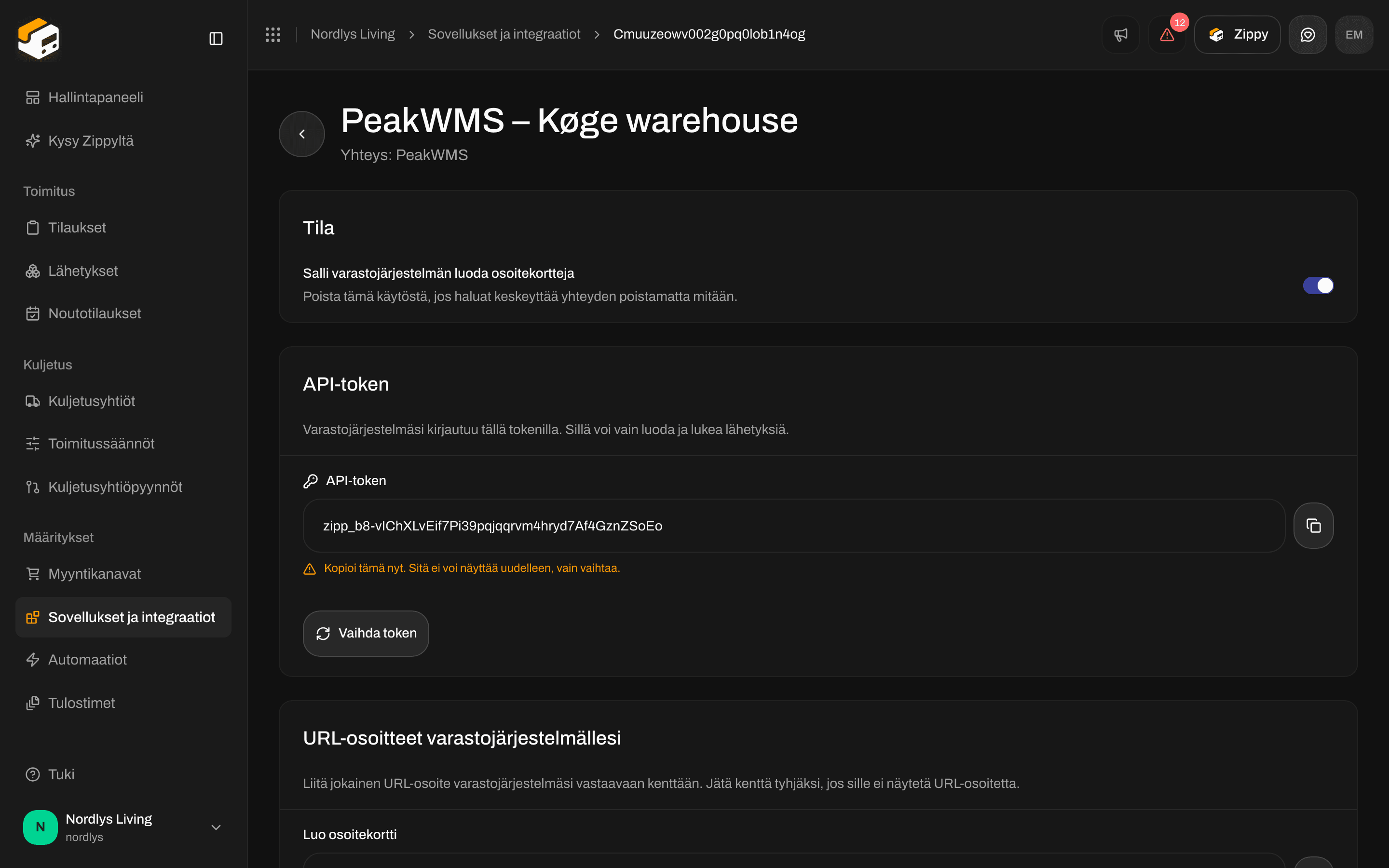This screenshot has width=1389, height=868.
Task: Click the key icon beside API-token label
Action: pyautogui.click(x=311, y=480)
